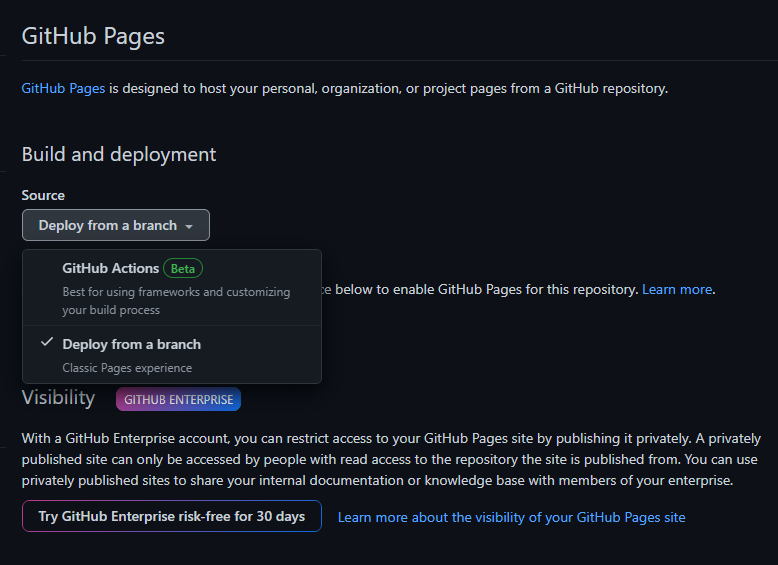778x565 pixels.
Task: Click the green Beta badge
Action: [x=183, y=268]
